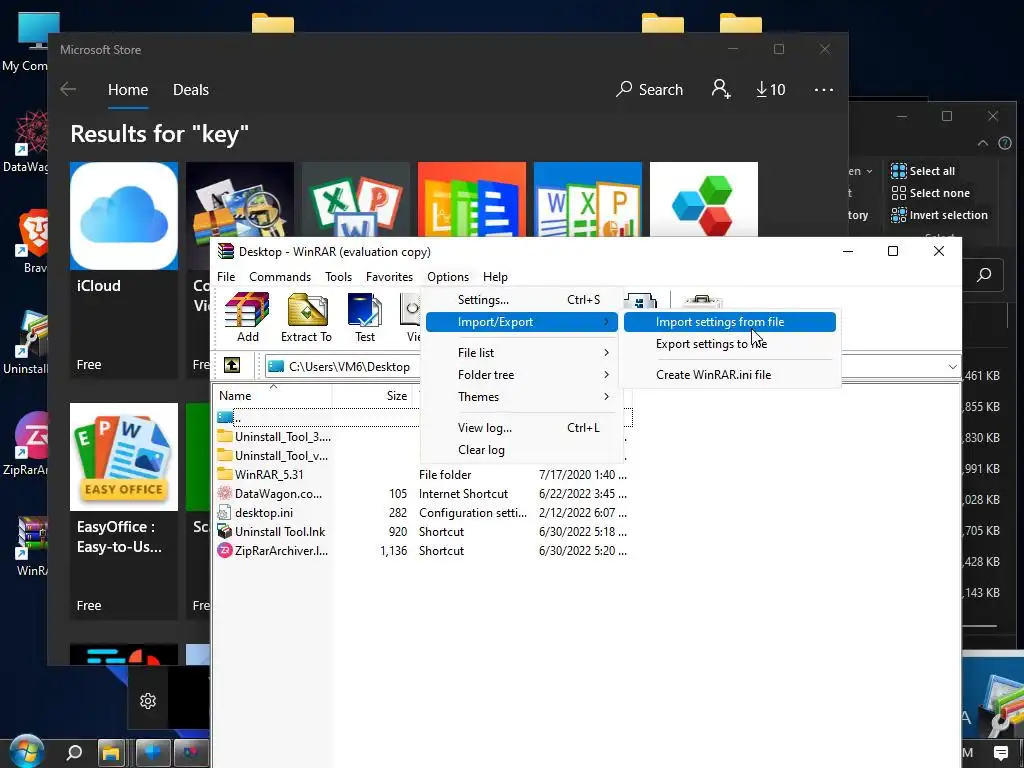Go up one folder level in WinRAR
The image size is (1024, 768).
(232, 366)
